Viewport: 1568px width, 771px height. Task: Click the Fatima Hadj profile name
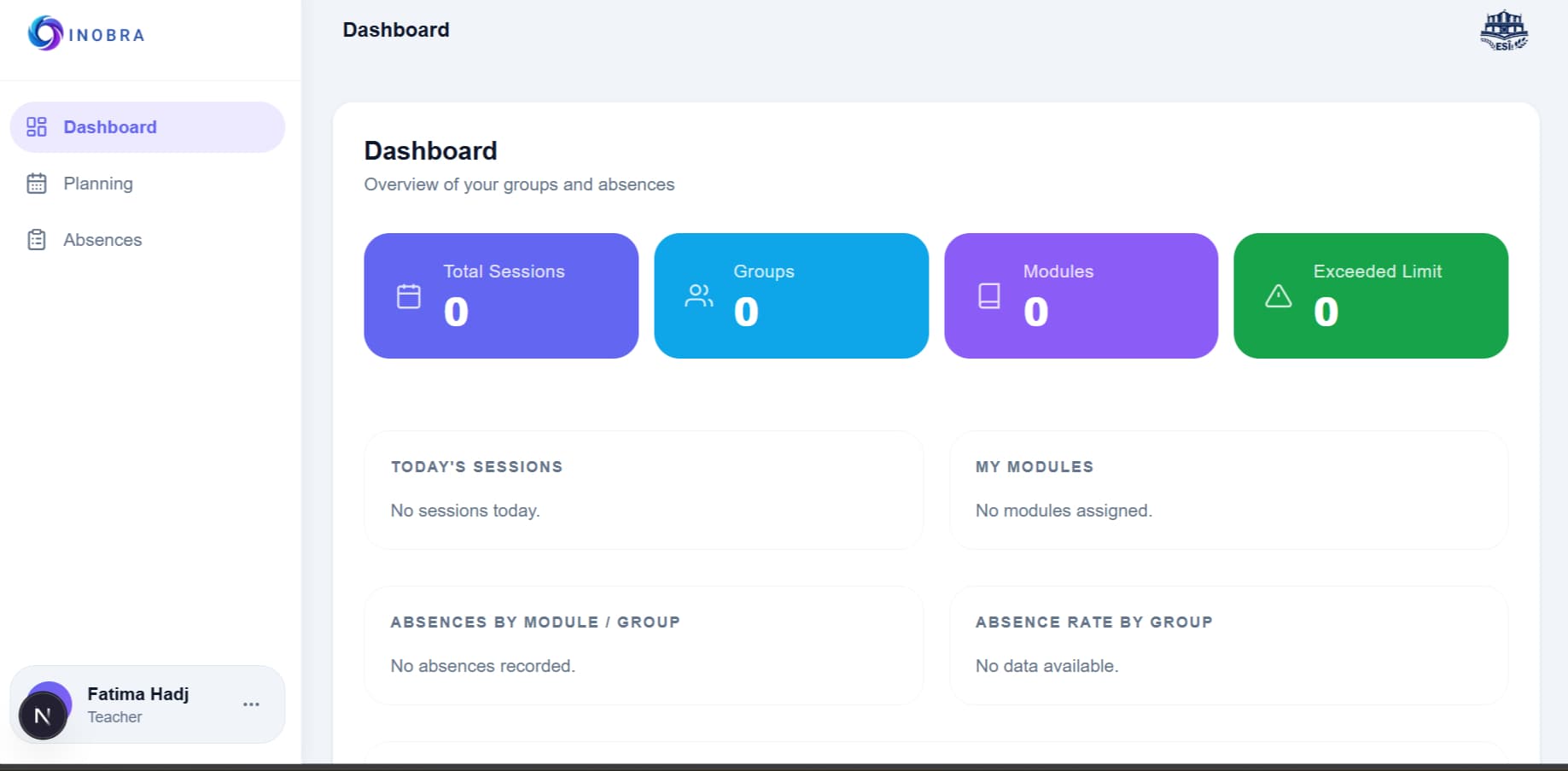pos(138,694)
